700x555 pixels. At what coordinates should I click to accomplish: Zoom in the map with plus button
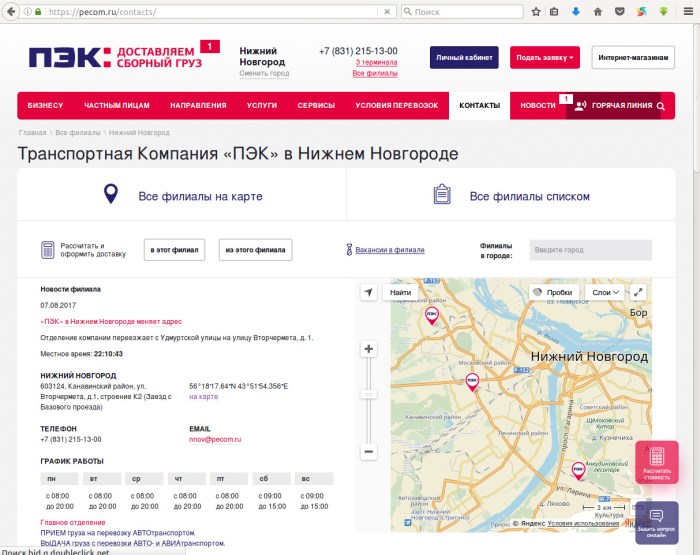368,349
